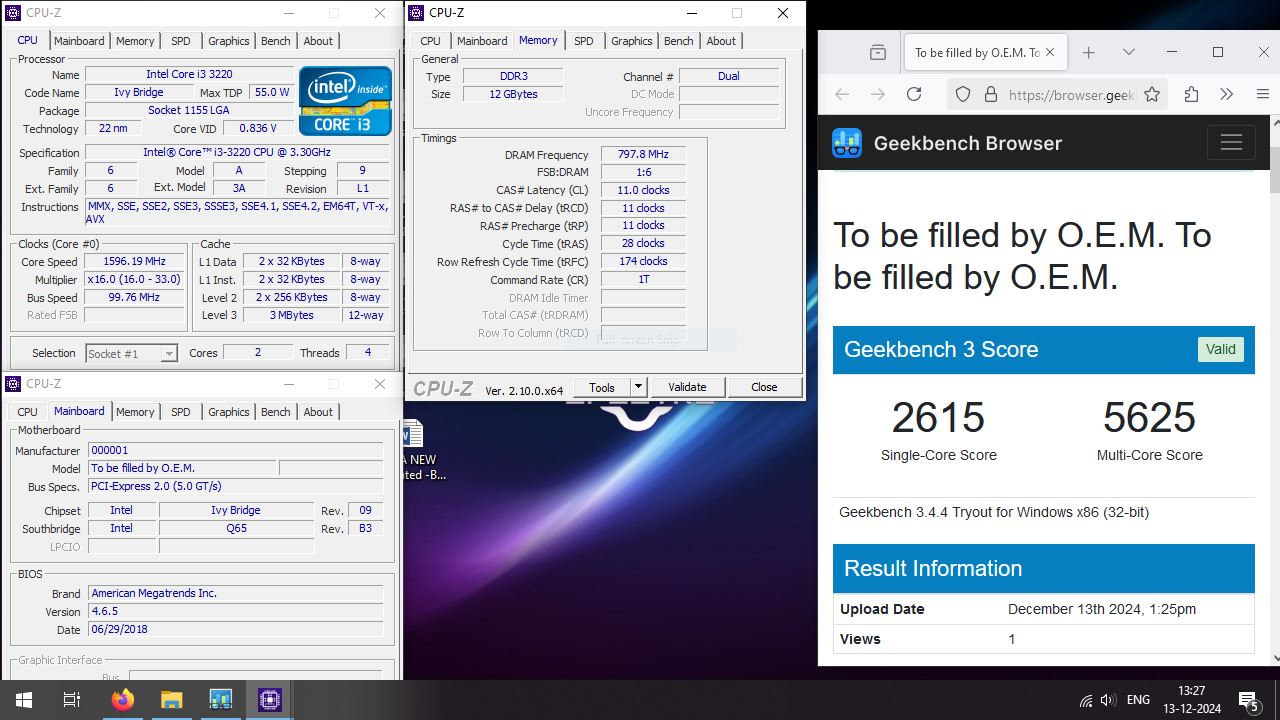Open the volume icon in system tray

1108,700
